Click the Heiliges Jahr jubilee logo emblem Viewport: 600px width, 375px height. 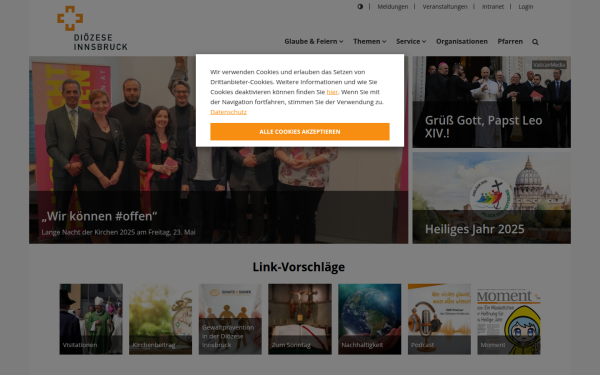click(x=491, y=198)
